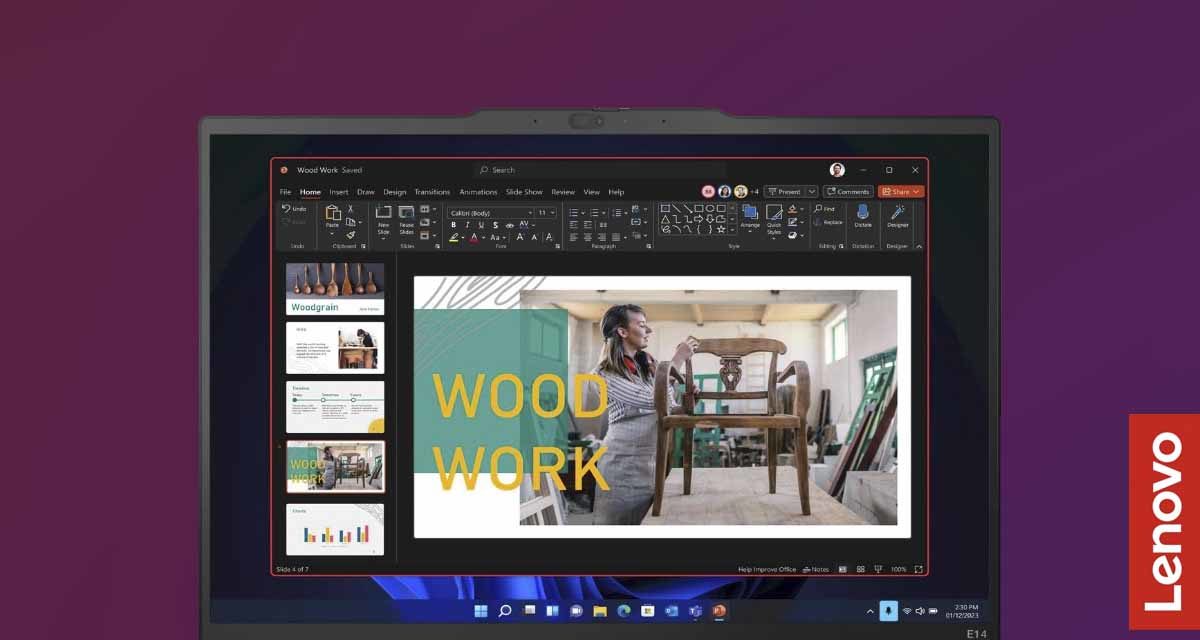Click the Share button
This screenshot has height=640, width=1200.
[900, 192]
